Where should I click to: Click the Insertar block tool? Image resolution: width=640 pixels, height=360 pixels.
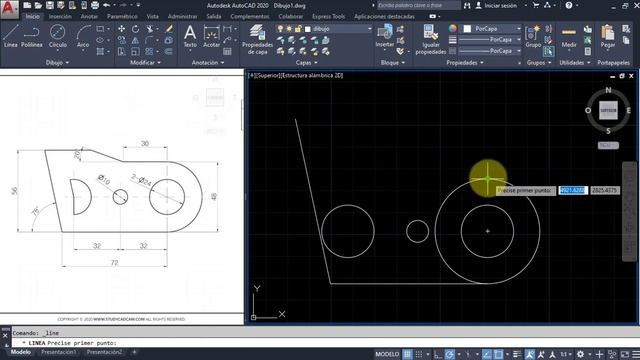pos(384,36)
